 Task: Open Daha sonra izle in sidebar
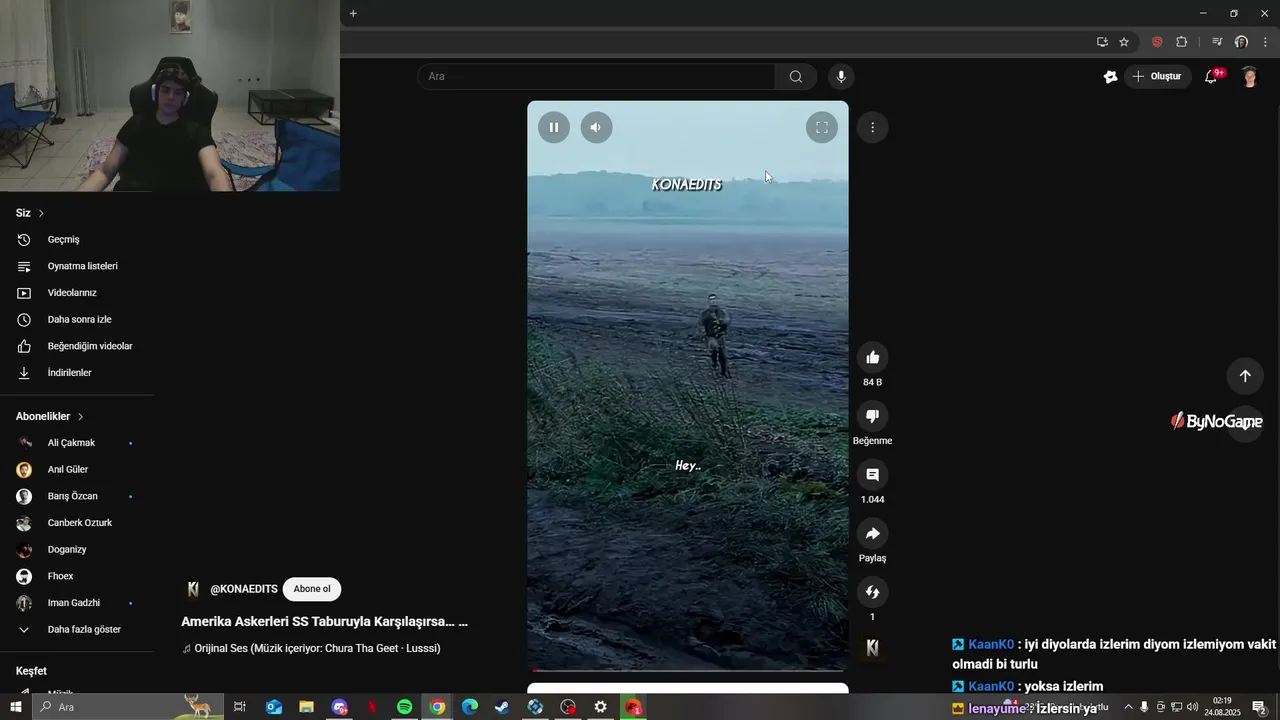coord(78,320)
